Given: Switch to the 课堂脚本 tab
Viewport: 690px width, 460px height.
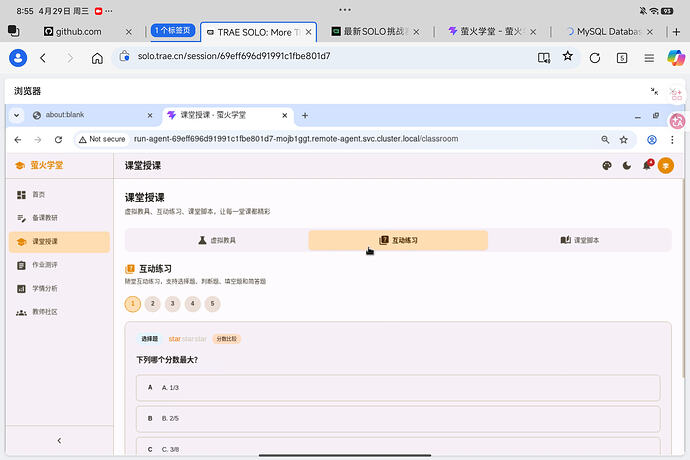Looking at the screenshot, I should tap(580, 240).
